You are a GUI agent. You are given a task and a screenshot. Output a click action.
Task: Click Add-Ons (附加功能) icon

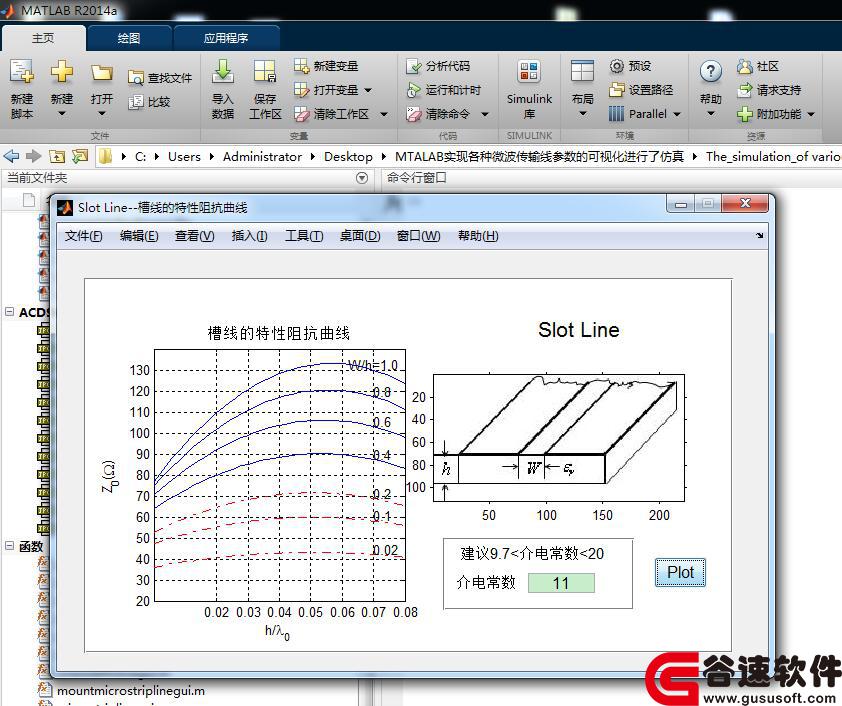click(745, 114)
